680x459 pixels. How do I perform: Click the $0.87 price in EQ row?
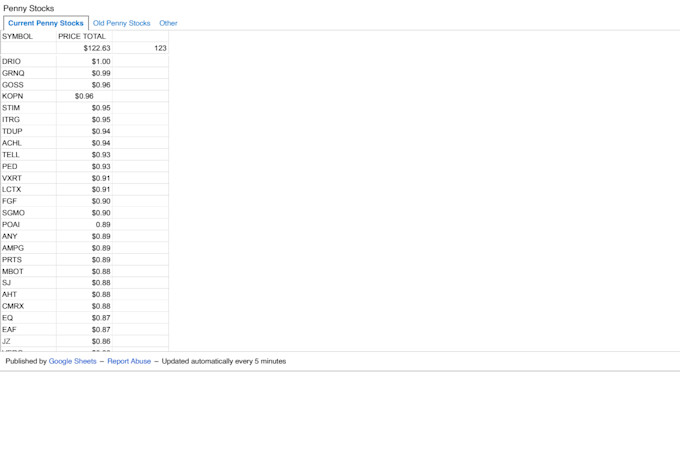[x=84, y=318]
